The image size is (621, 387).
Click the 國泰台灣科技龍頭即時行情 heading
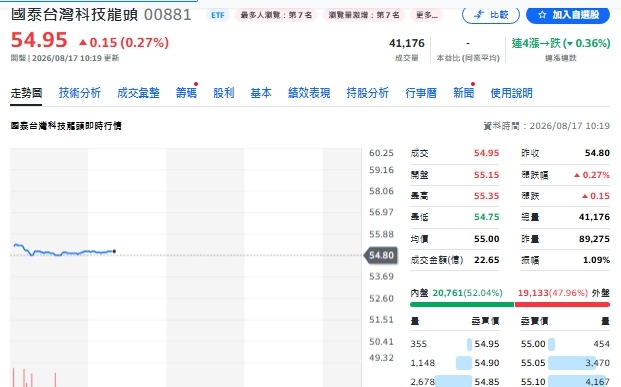tap(66, 126)
